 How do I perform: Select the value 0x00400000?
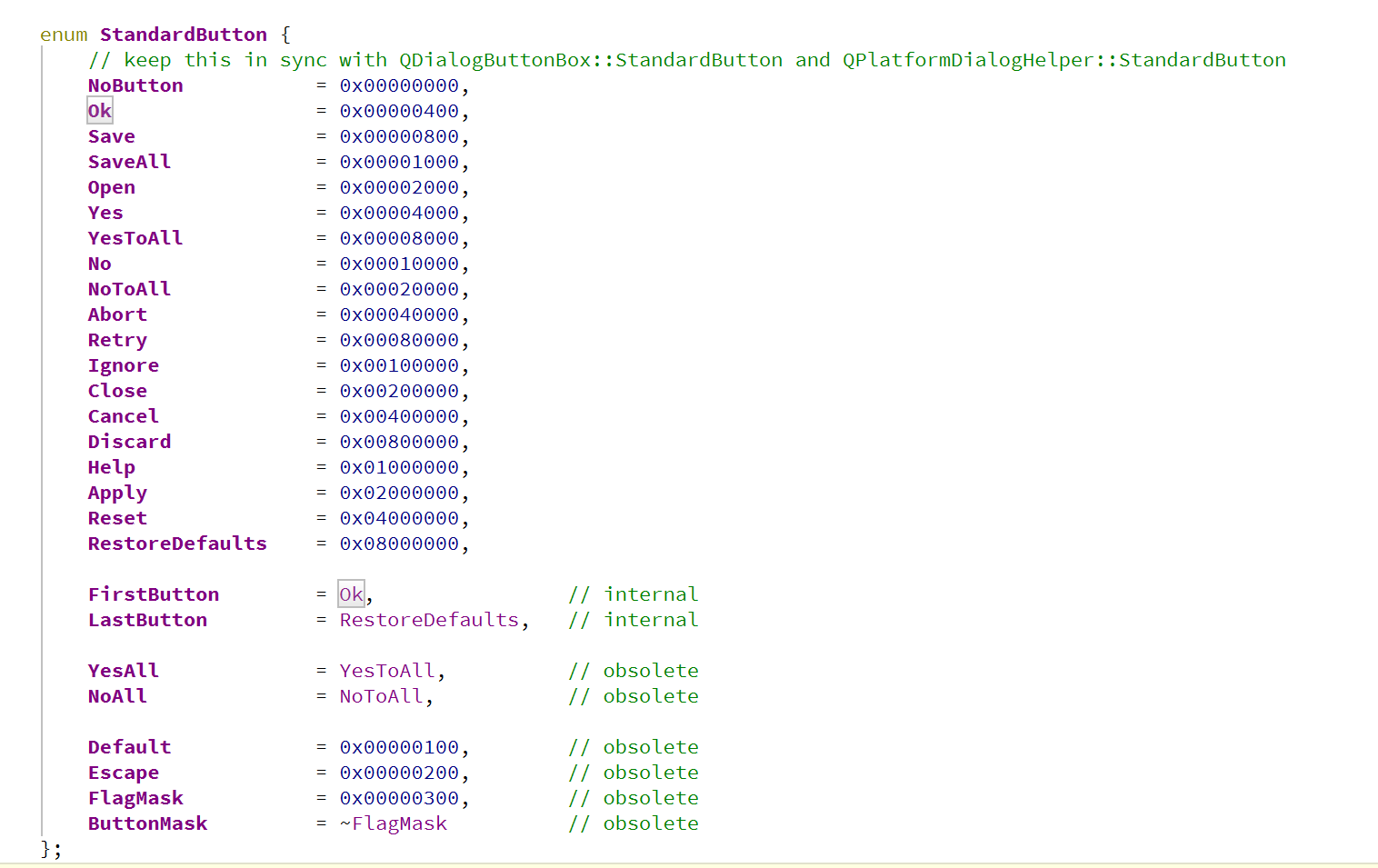pyautogui.click(x=400, y=416)
